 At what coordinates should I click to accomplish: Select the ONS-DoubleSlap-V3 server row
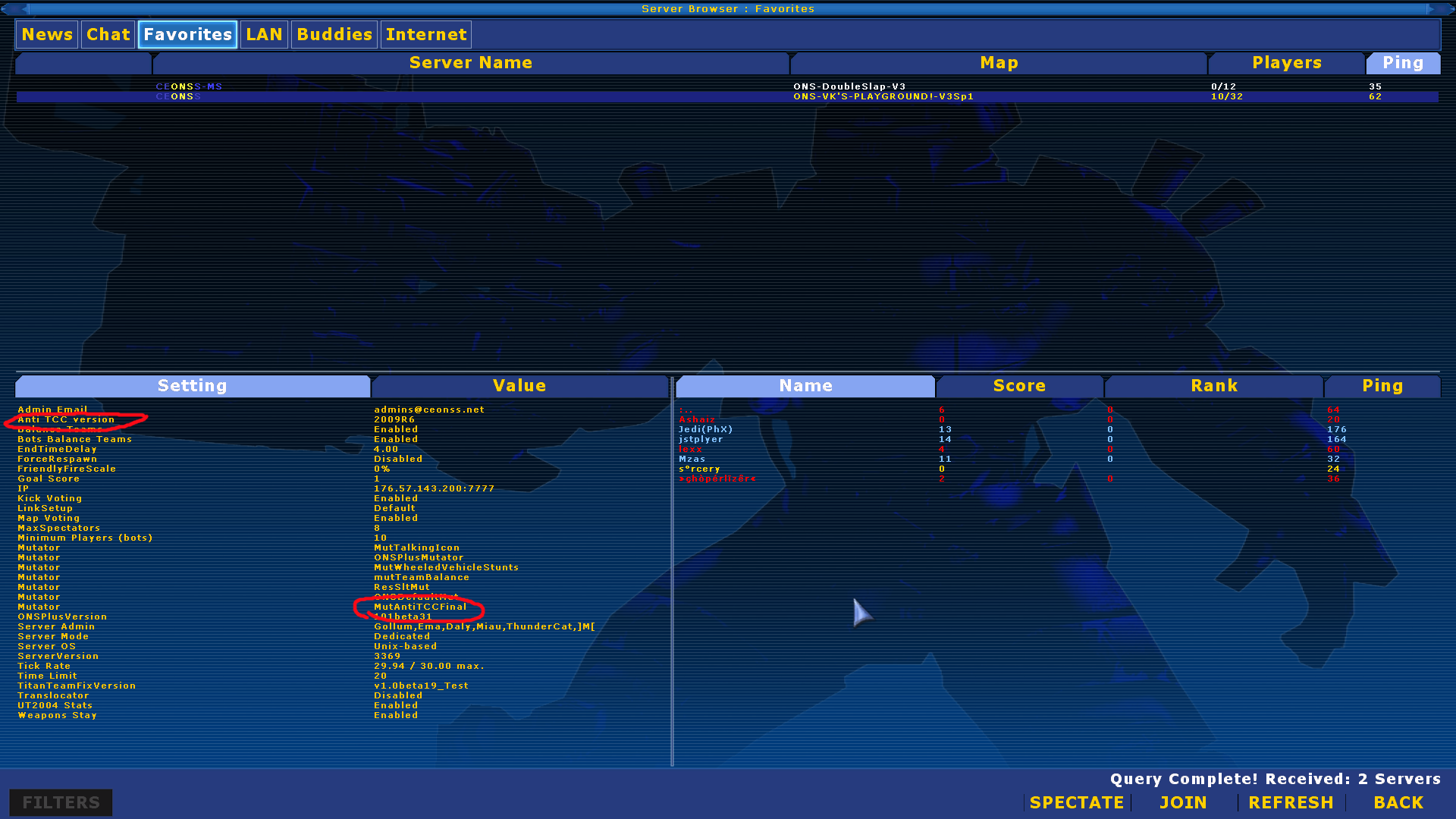coord(849,86)
